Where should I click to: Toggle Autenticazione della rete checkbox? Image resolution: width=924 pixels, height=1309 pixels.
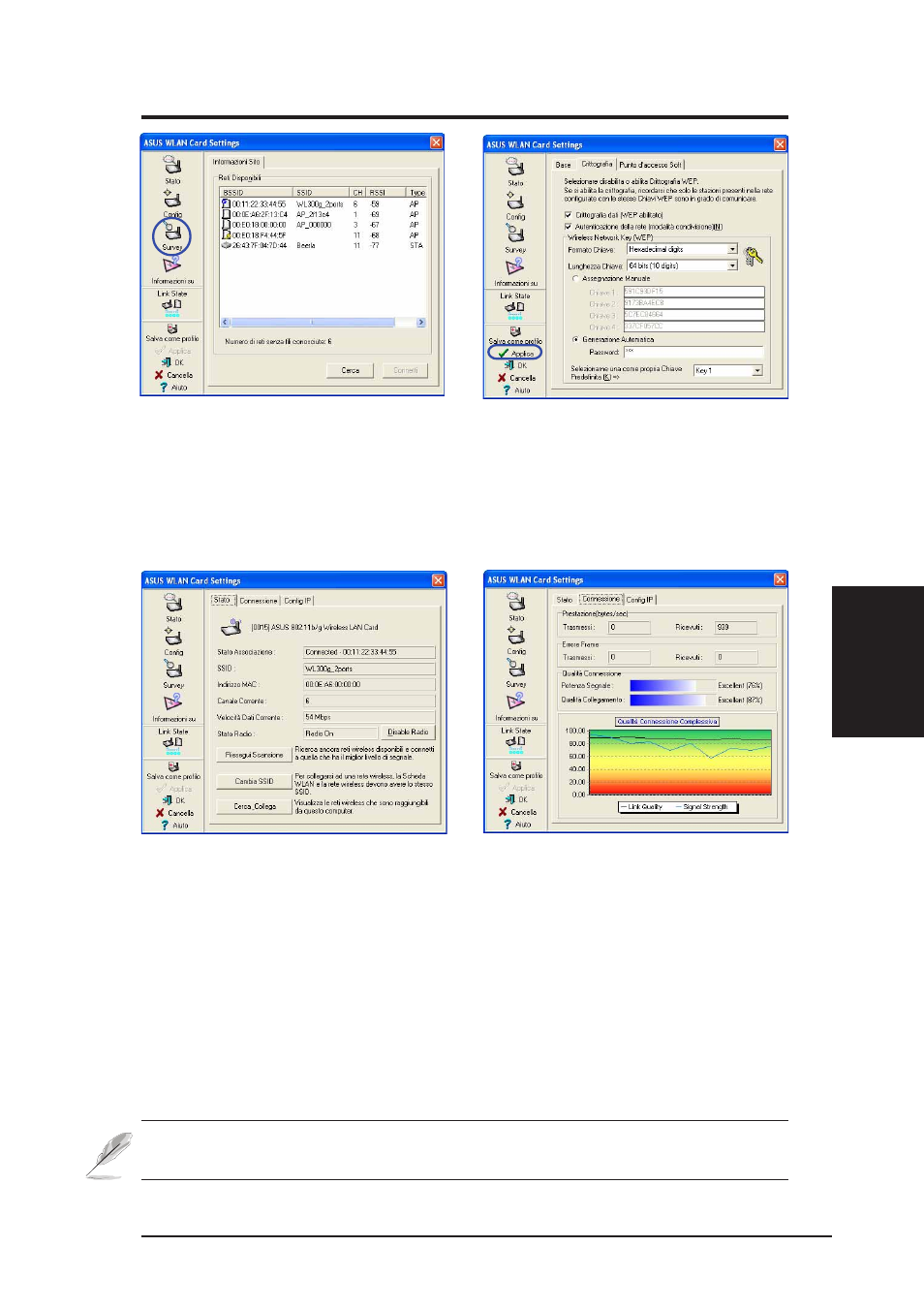[568, 227]
